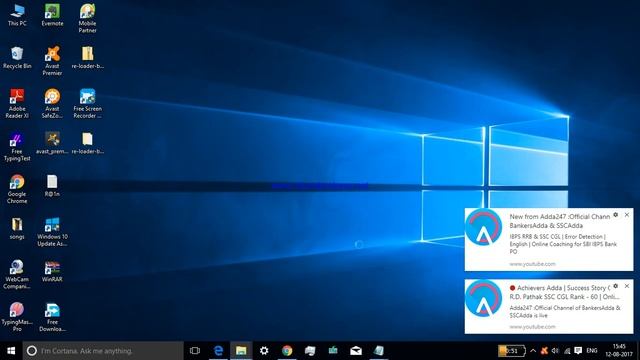Show hidden system tray icons

point(533,351)
